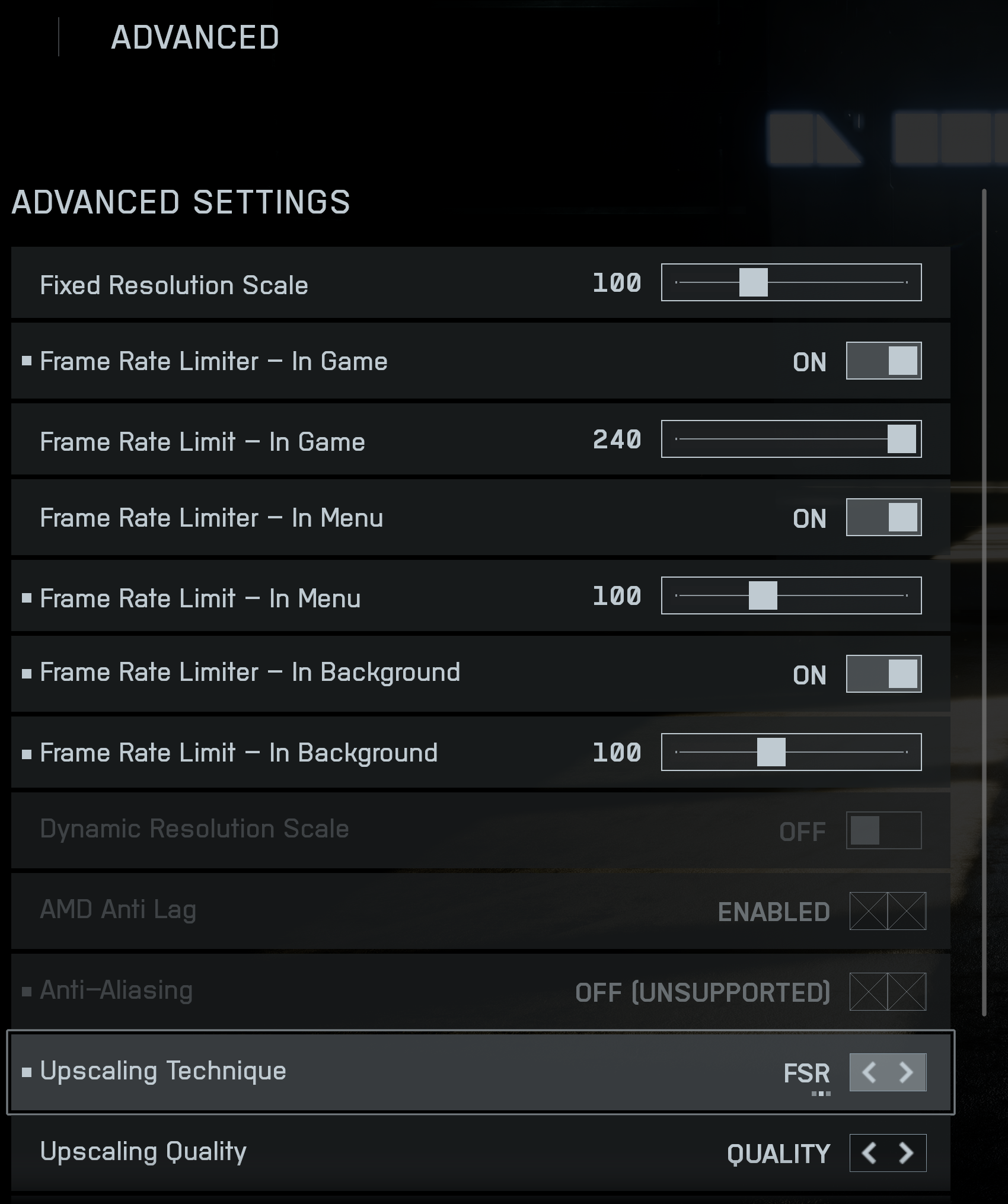Click the AMD Anti Lag right selector

(907, 911)
